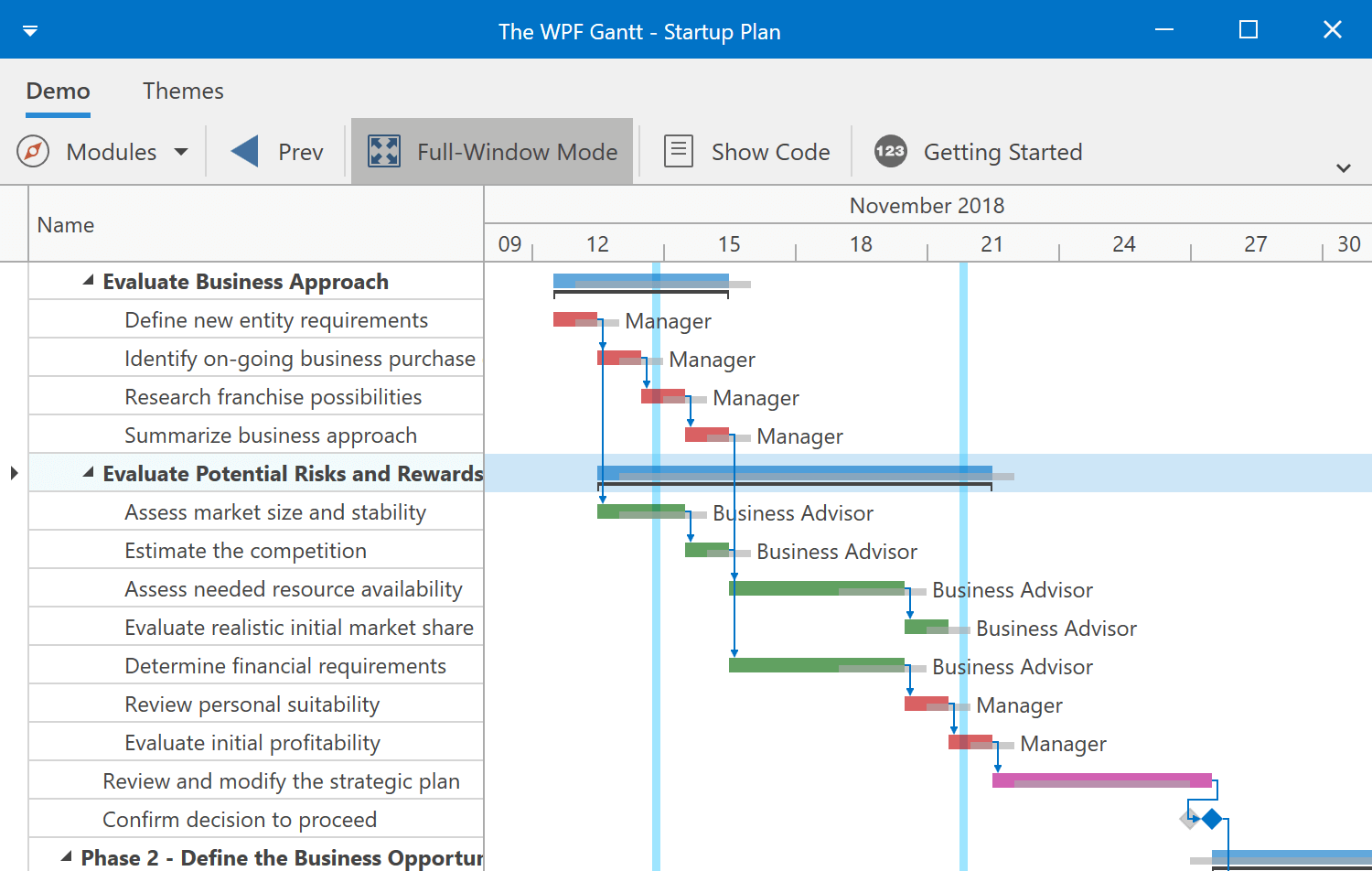The image size is (1372, 871).
Task: Click the Show Code icon
Action: (678, 150)
